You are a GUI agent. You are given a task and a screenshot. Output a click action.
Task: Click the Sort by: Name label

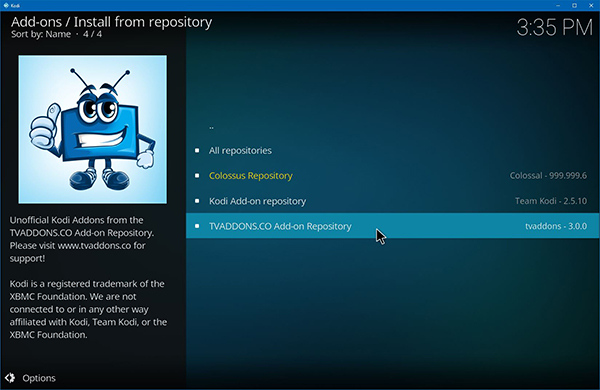(41, 34)
